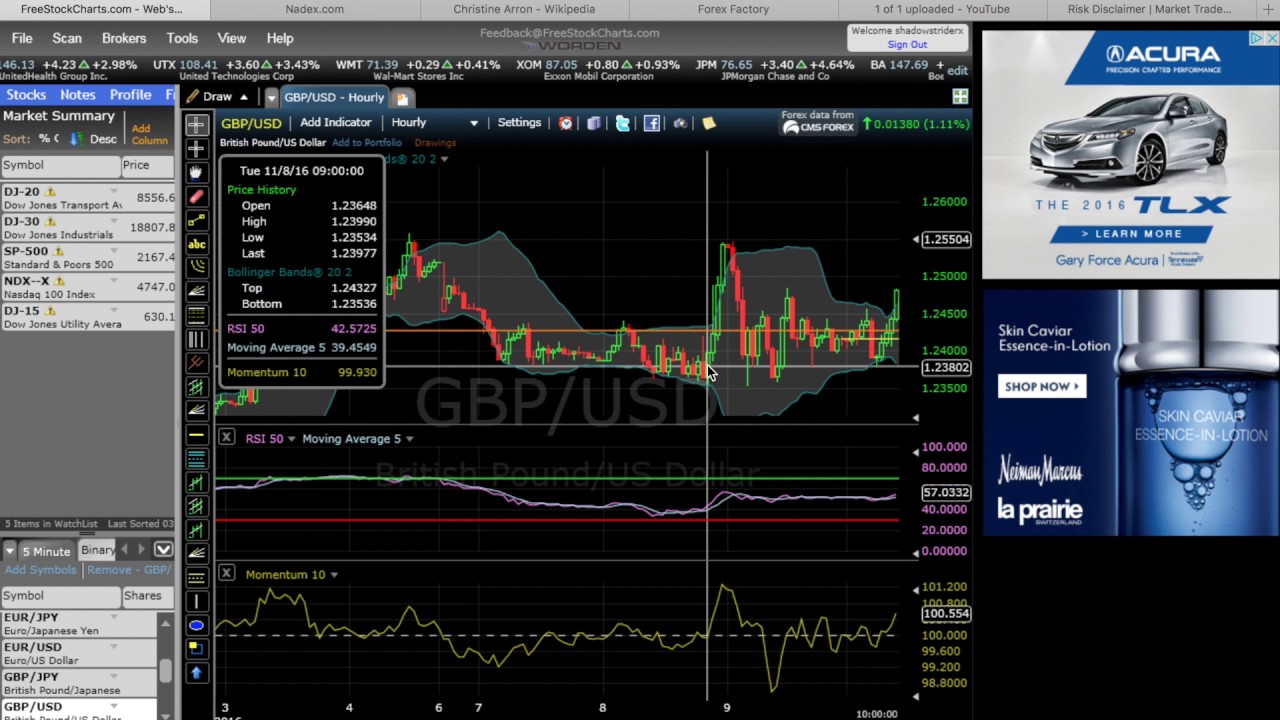The image size is (1280, 720).
Task: Expand Momentum 10 options arrow
Action: [333, 575]
